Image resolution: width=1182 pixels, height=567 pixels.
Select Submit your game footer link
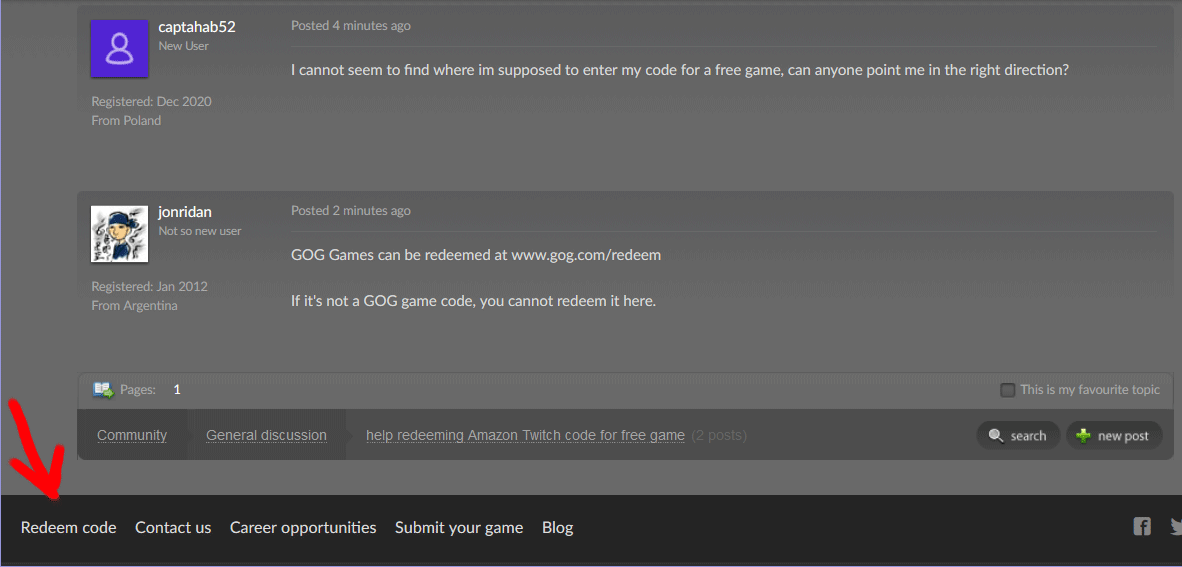pos(459,528)
